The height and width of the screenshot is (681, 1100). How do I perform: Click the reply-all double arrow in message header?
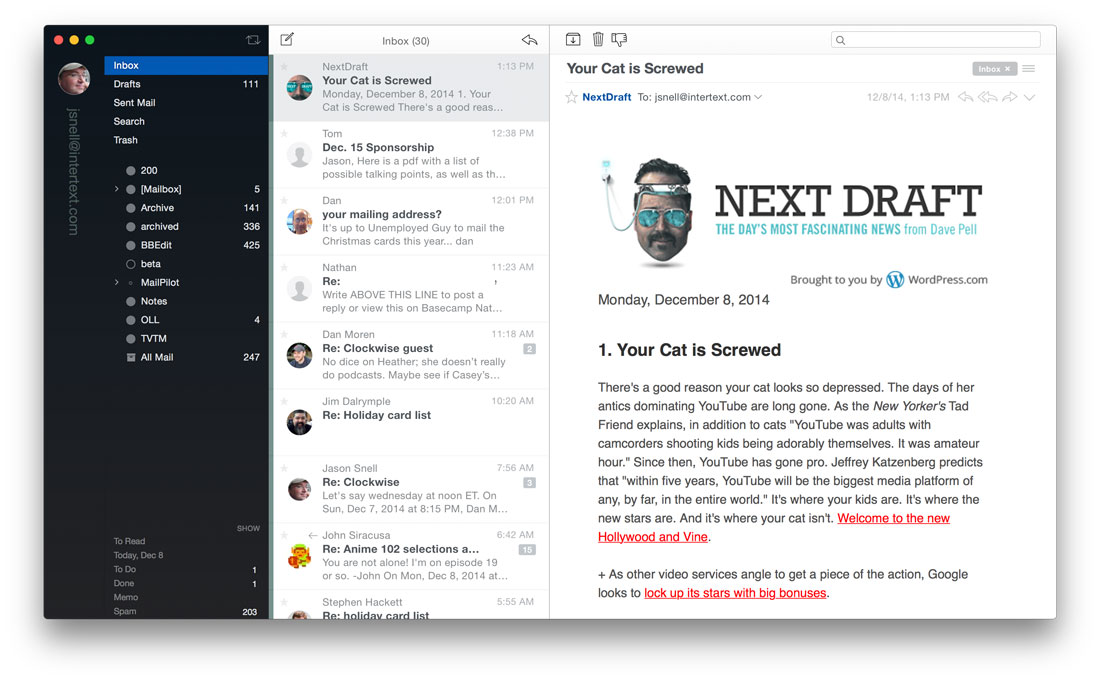(x=987, y=97)
